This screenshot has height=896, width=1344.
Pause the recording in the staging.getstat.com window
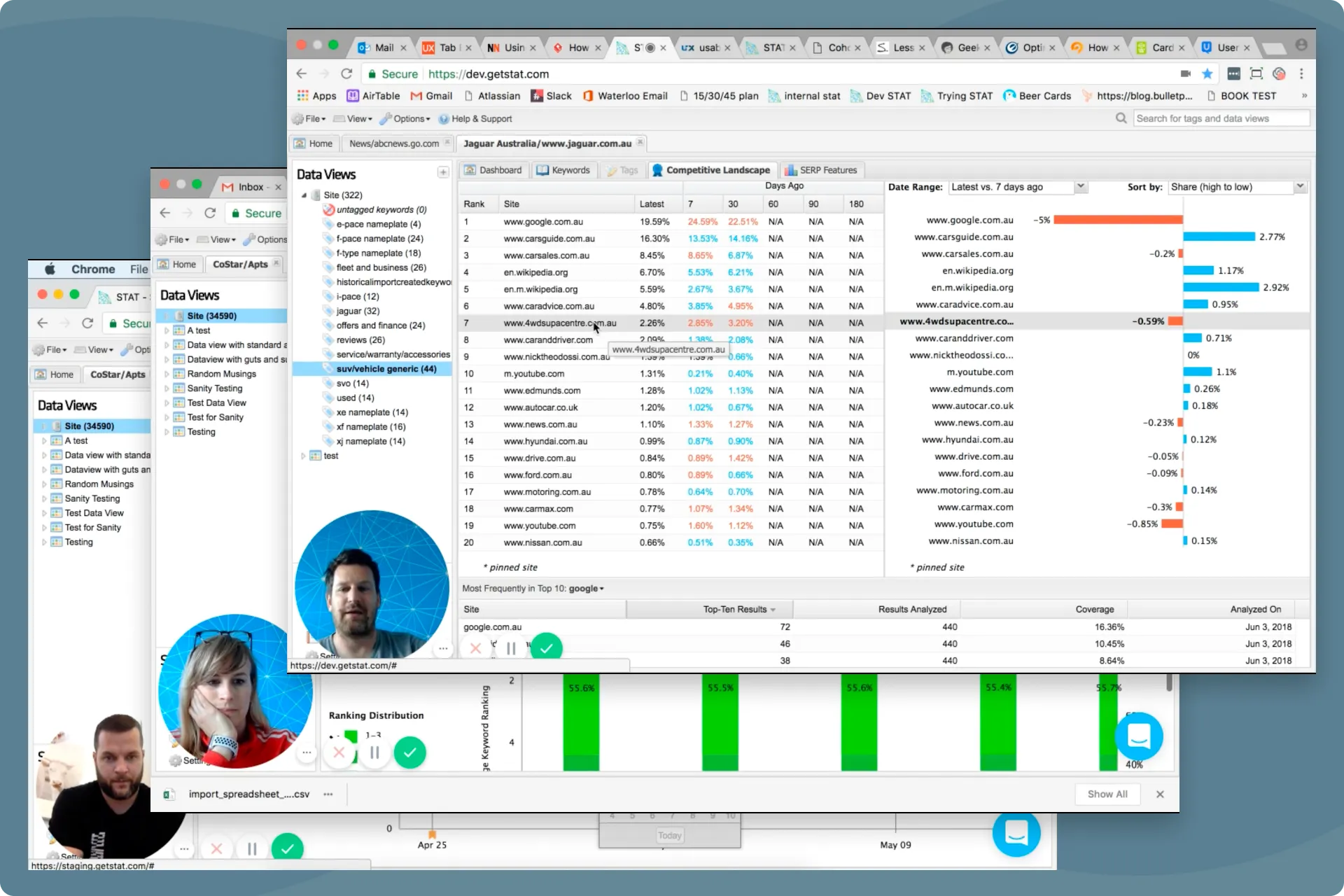tap(251, 849)
